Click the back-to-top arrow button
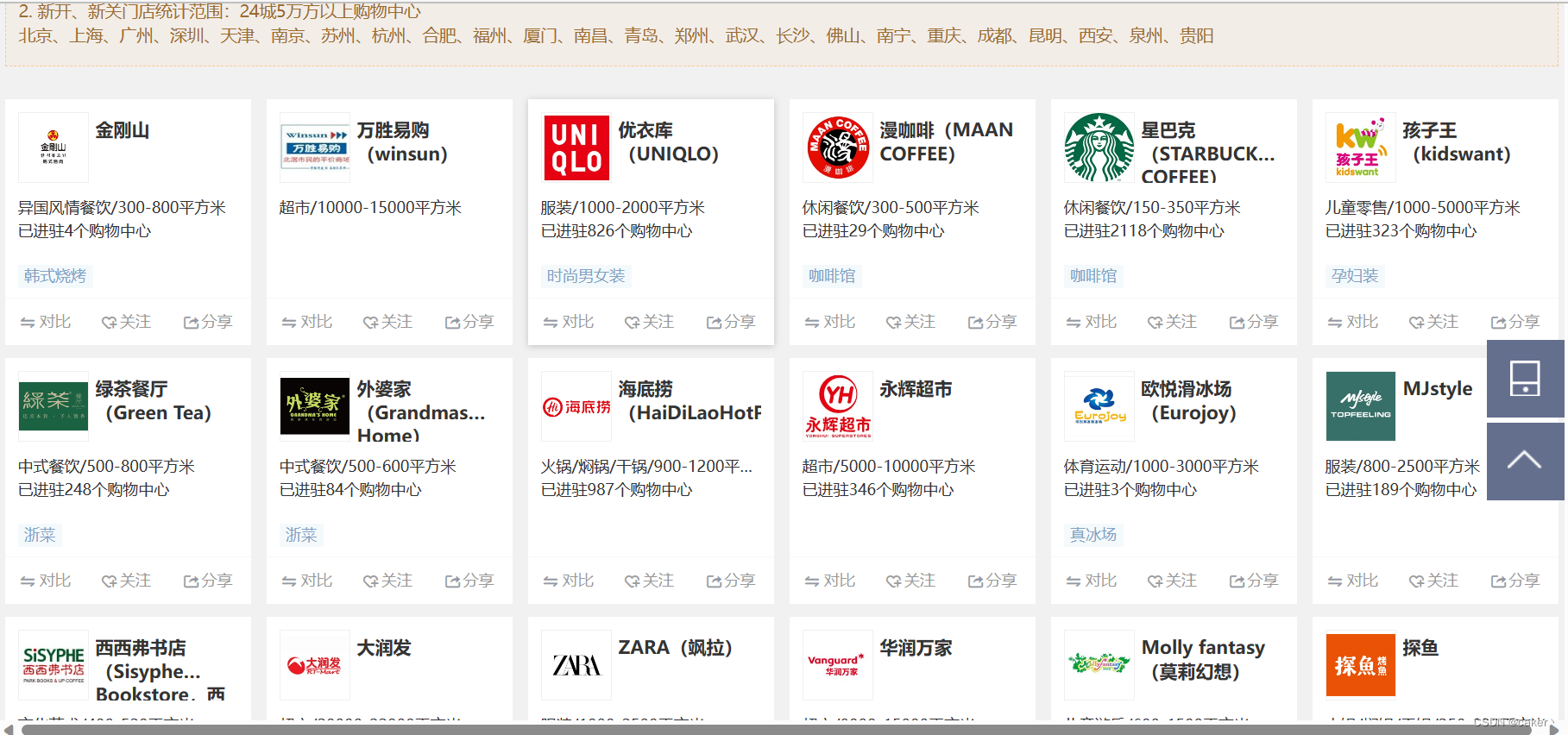 (x=1525, y=461)
